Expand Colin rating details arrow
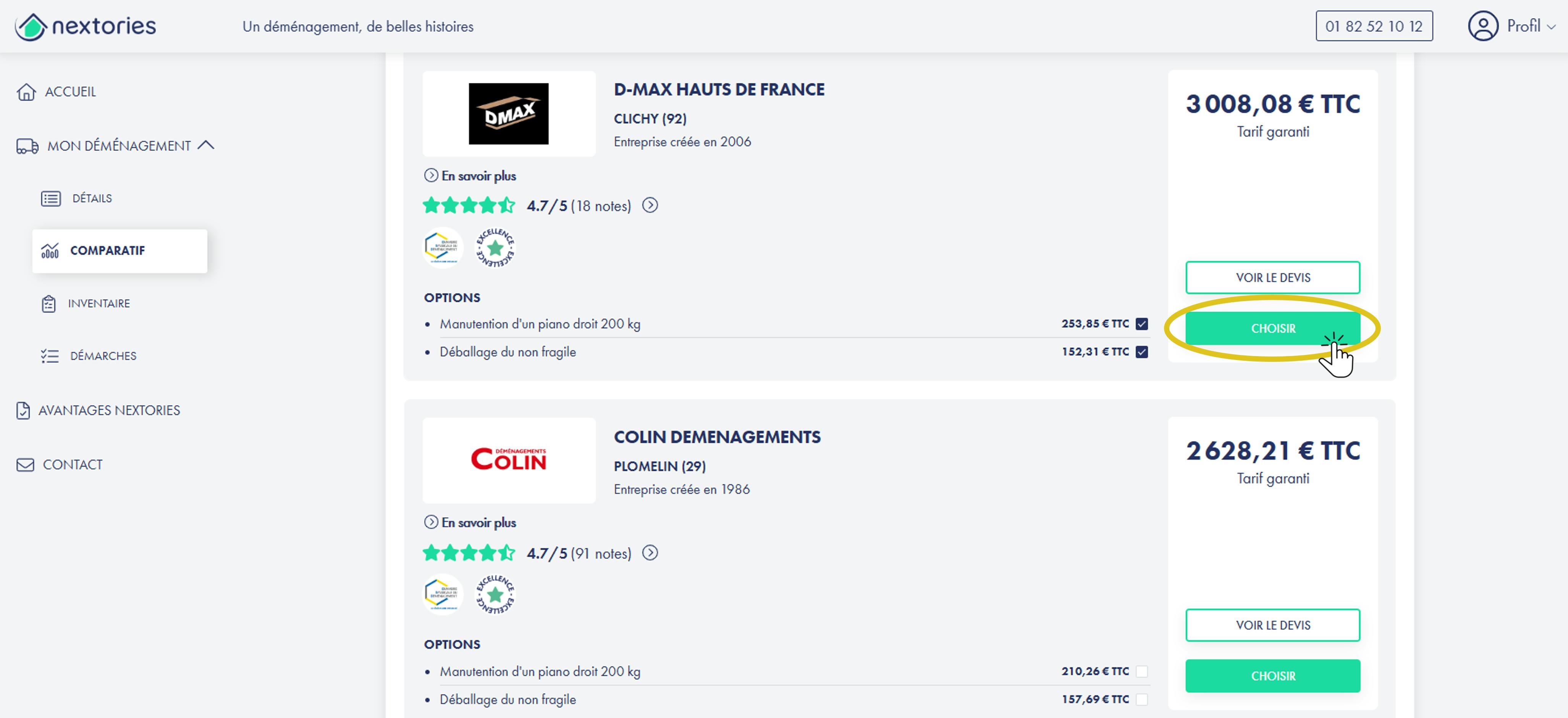This screenshot has height=718, width=1568. click(650, 553)
